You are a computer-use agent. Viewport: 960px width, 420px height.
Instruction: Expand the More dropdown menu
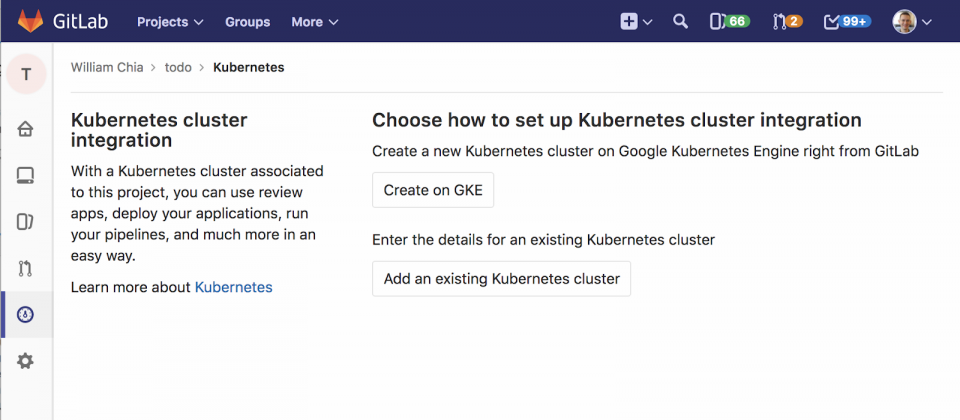coord(315,22)
